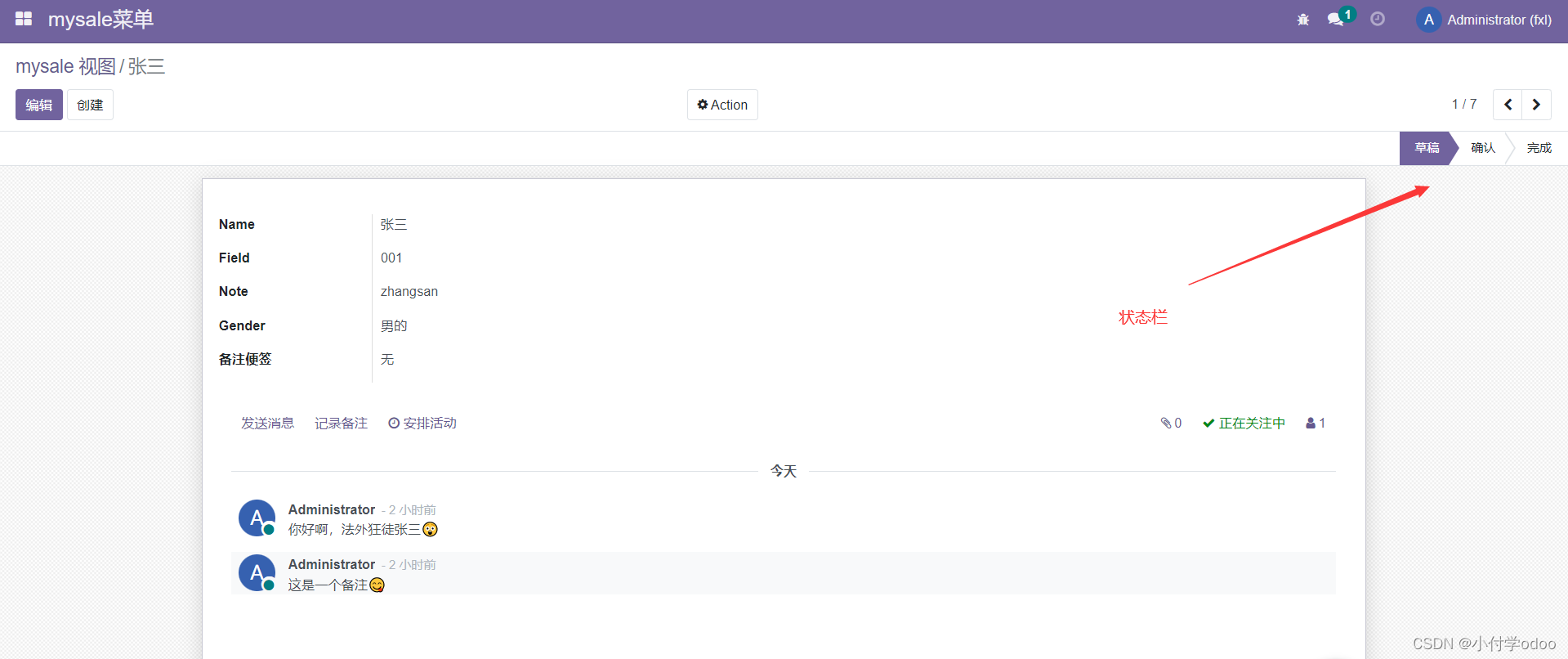Click the 创建 create button

coord(90,105)
